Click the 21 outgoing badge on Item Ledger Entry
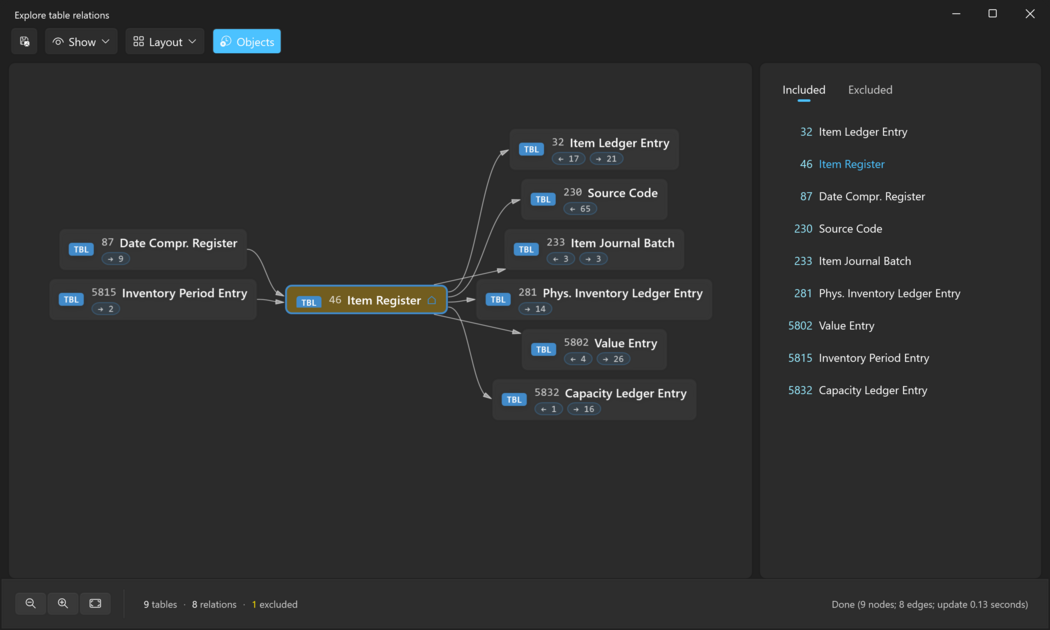 607,159
